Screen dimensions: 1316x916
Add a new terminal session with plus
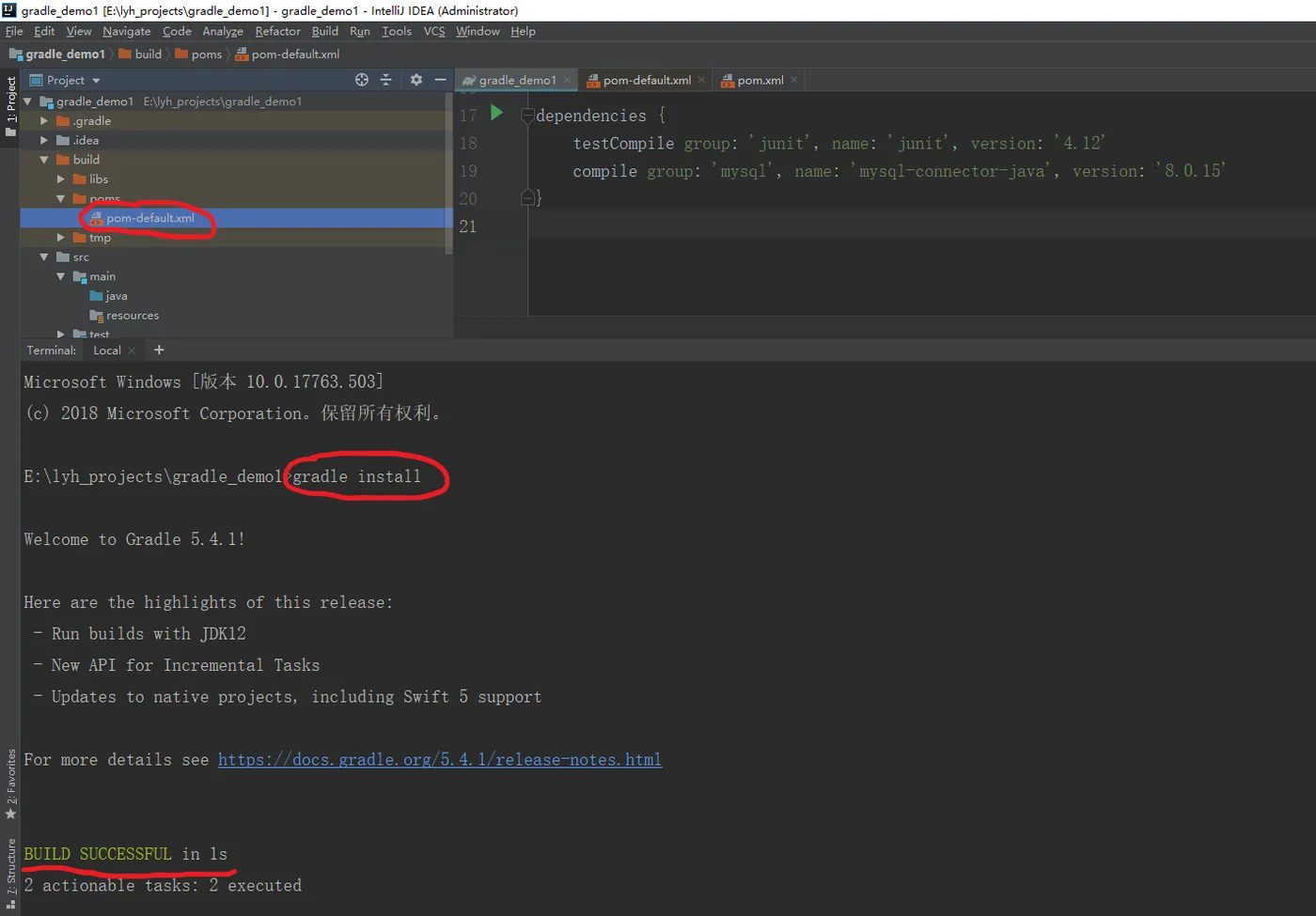(x=159, y=349)
